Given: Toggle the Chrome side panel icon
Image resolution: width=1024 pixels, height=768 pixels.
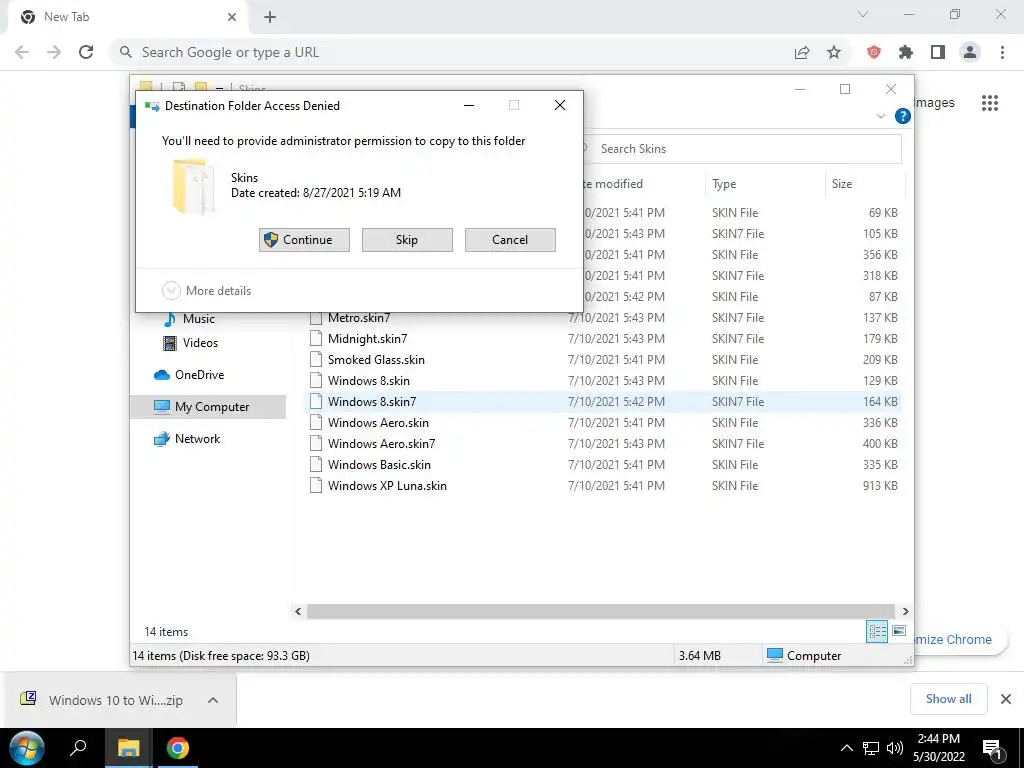Looking at the screenshot, I should point(938,52).
